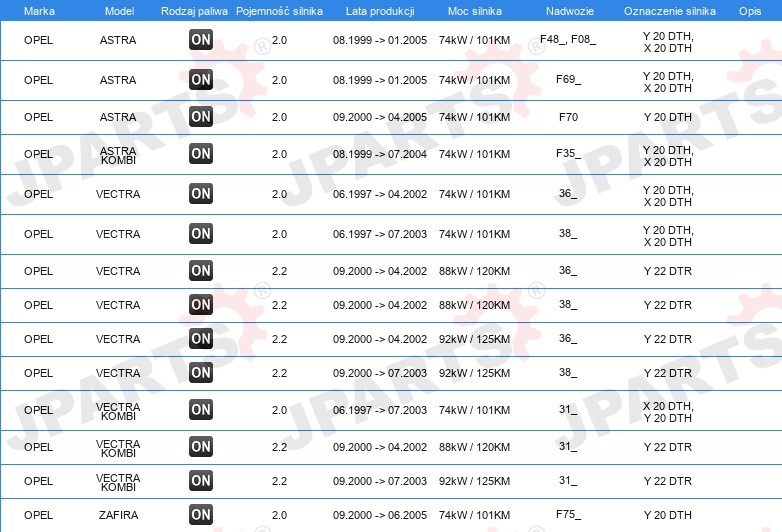This screenshot has width=782, height=532.
Task: Click the Rodzaj paliwa column header
Action: pyautogui.click(x=194, y=11)
